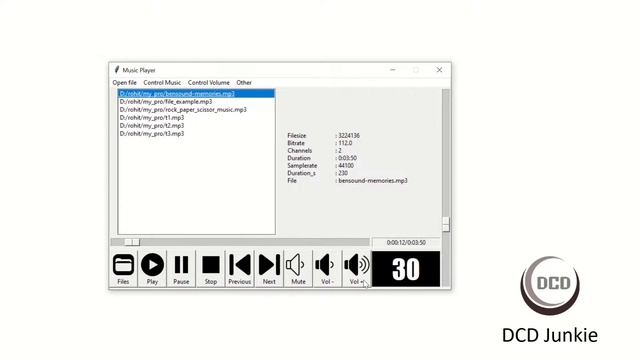Select file_example.mp3 in the playlist

pos(196,102)
